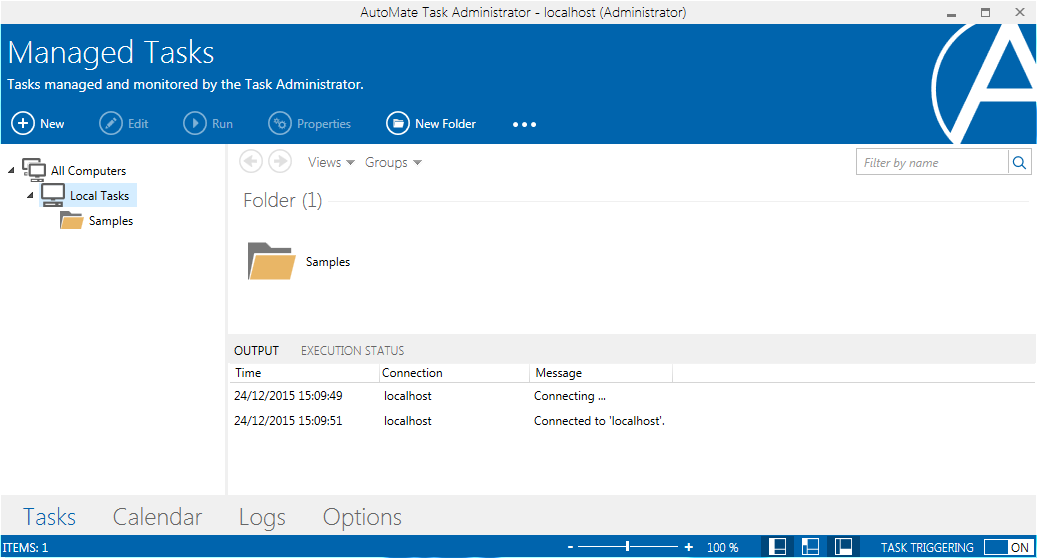The image size is (1037, 558).
Task: Click timestamp 24/12/2015 15:09:49
Action: click(288, 396)
